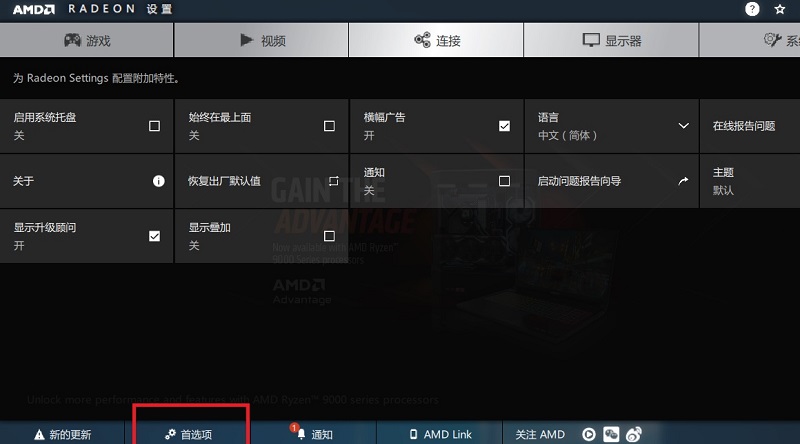
Task: Open the Weibo social icon
Action: click(634, 434)
